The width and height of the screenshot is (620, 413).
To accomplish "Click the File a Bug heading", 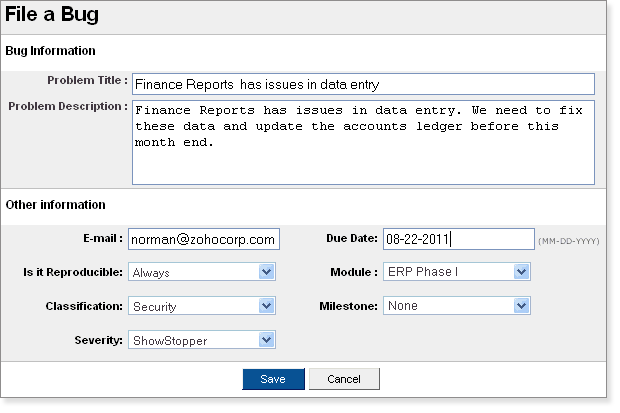I will (x=52, y=15).
